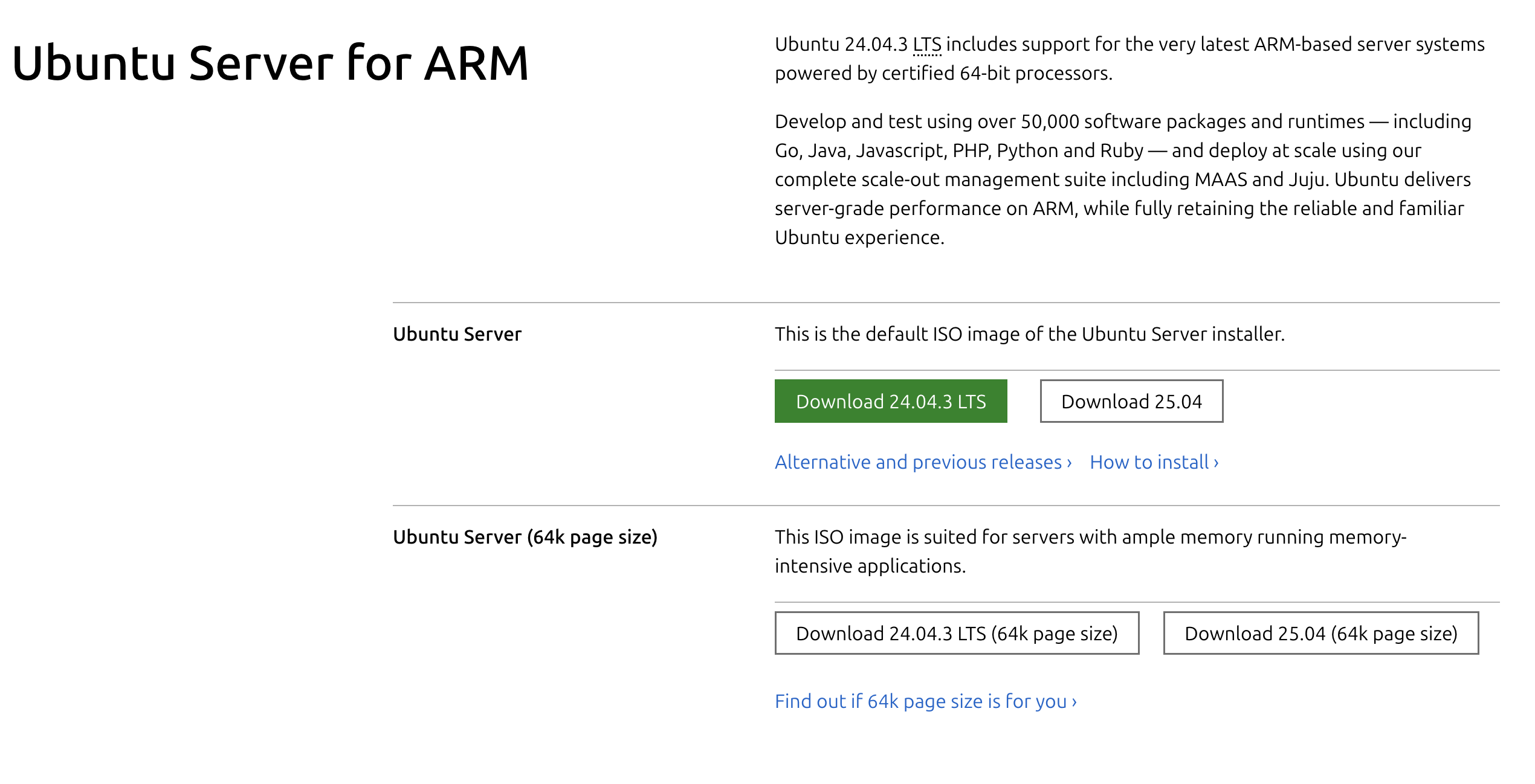Open the How to install link

tap(1154, 462)
